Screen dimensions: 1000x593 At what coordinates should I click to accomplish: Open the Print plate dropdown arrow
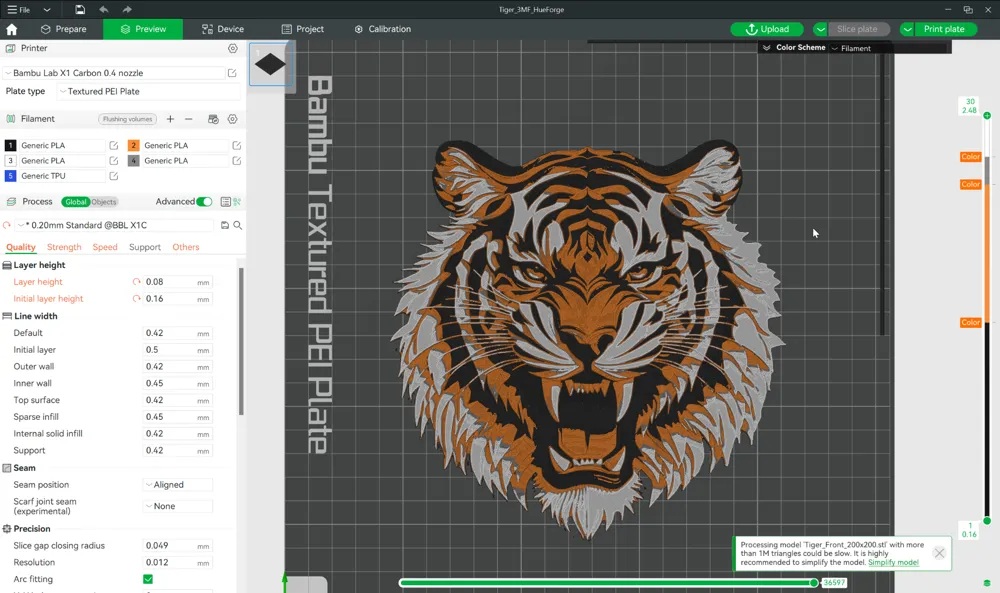(x=907, y=29)
